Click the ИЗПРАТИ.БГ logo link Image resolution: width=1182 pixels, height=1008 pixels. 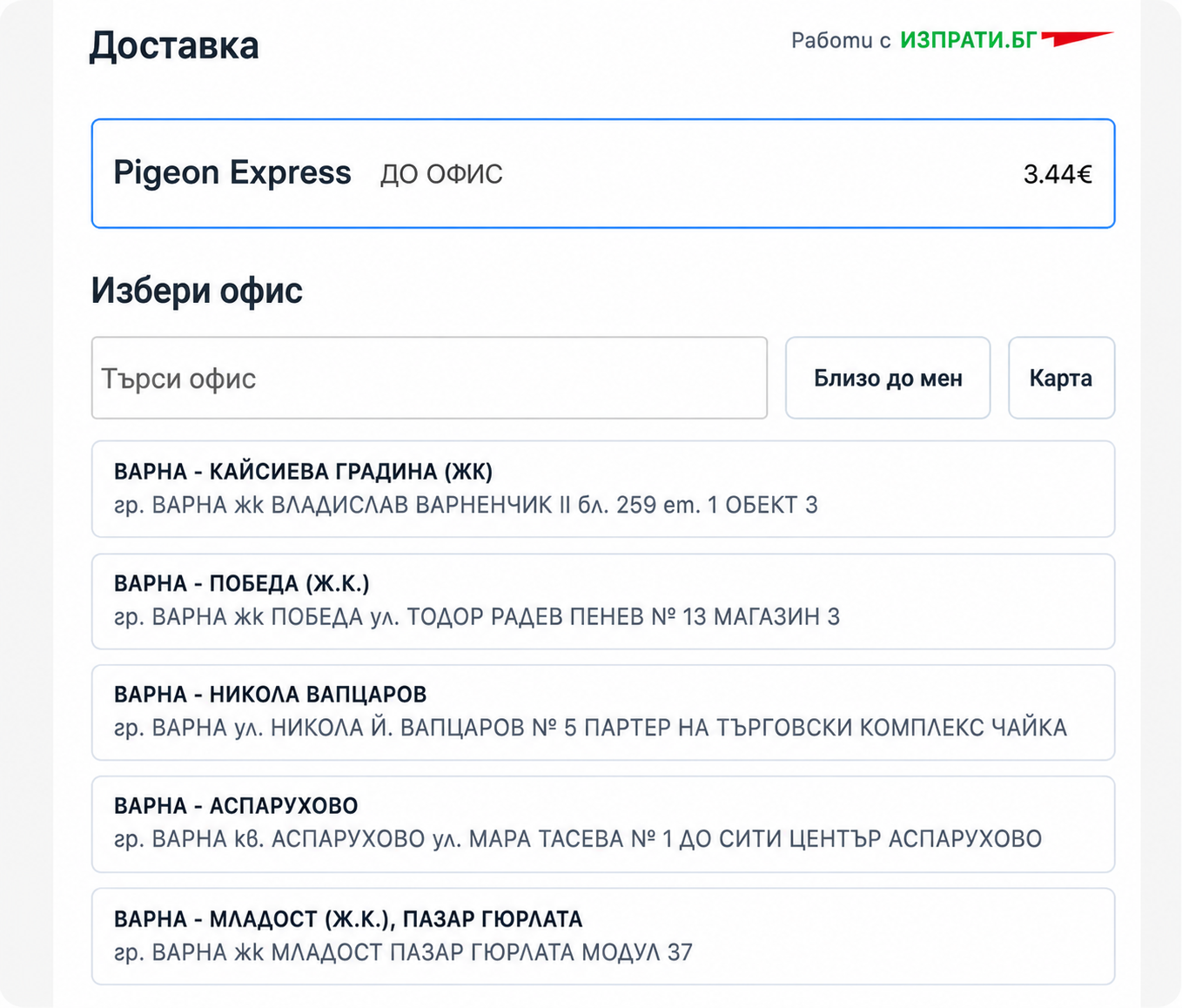pos(968,40)
